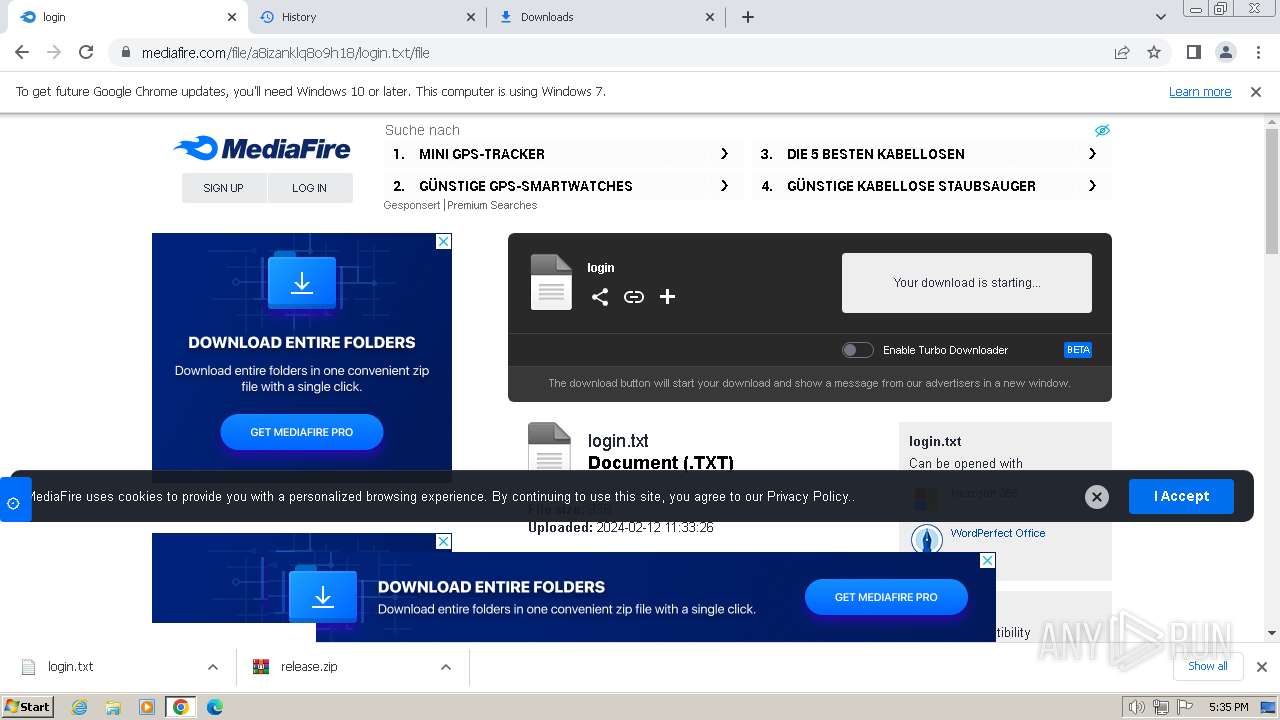This screenshot has width=1280, height=720.
Task: Click GET MEDIAFIRE PRO in the left ad
Action: 302,432
